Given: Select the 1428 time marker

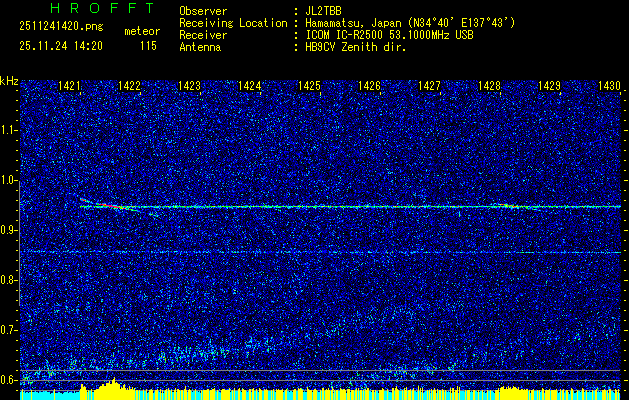Looking at the screenshot, I should [489, 87].
